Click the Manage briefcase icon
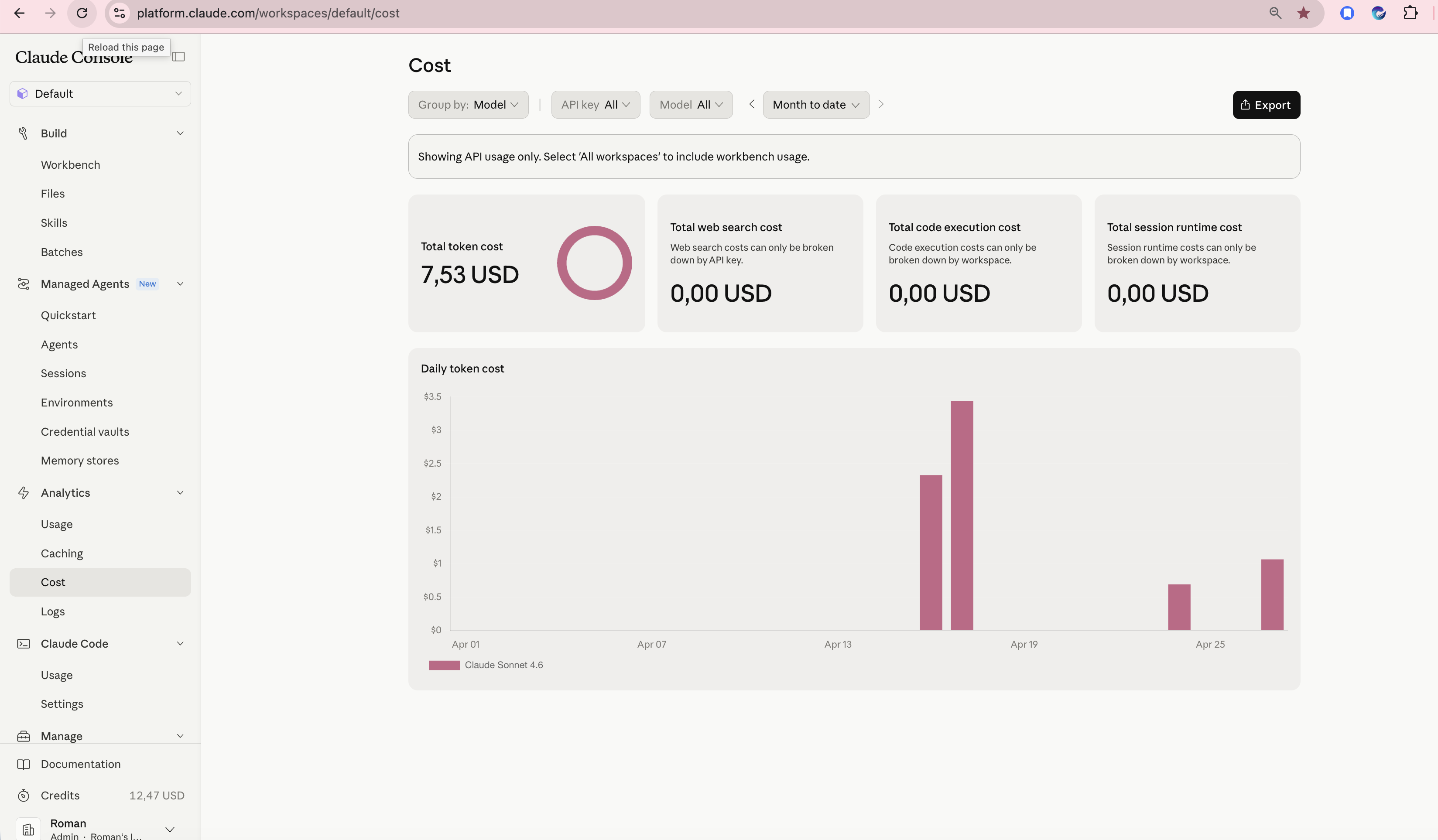1438x840 pixels. [x=24, y=736]
